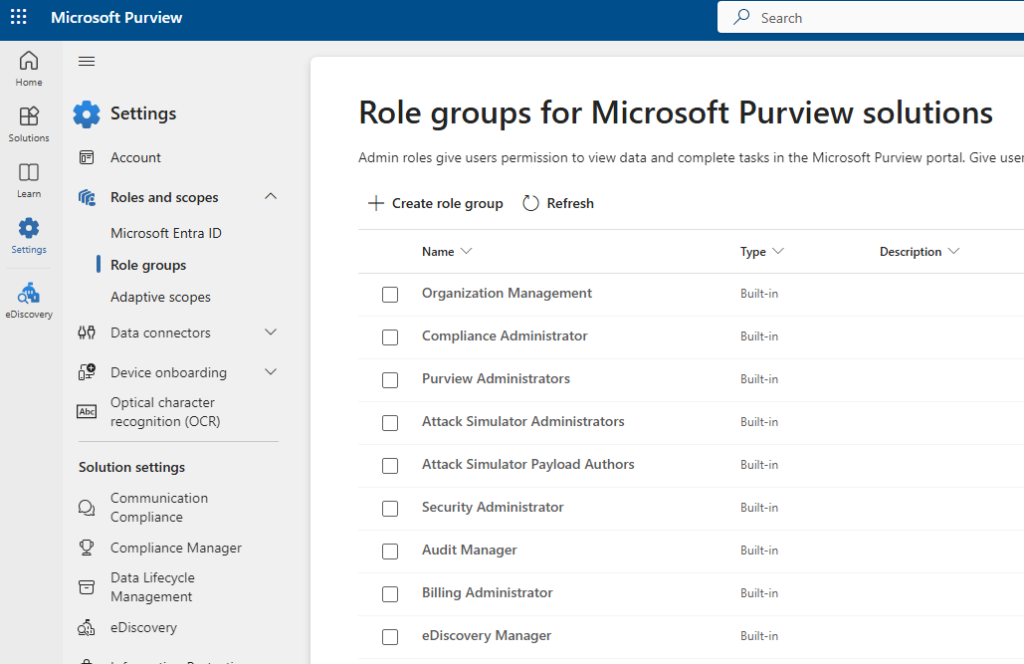Click the Compliance Manager trophy icon
The width and height of the screenshot is (1024, 664).
(86, 547)
